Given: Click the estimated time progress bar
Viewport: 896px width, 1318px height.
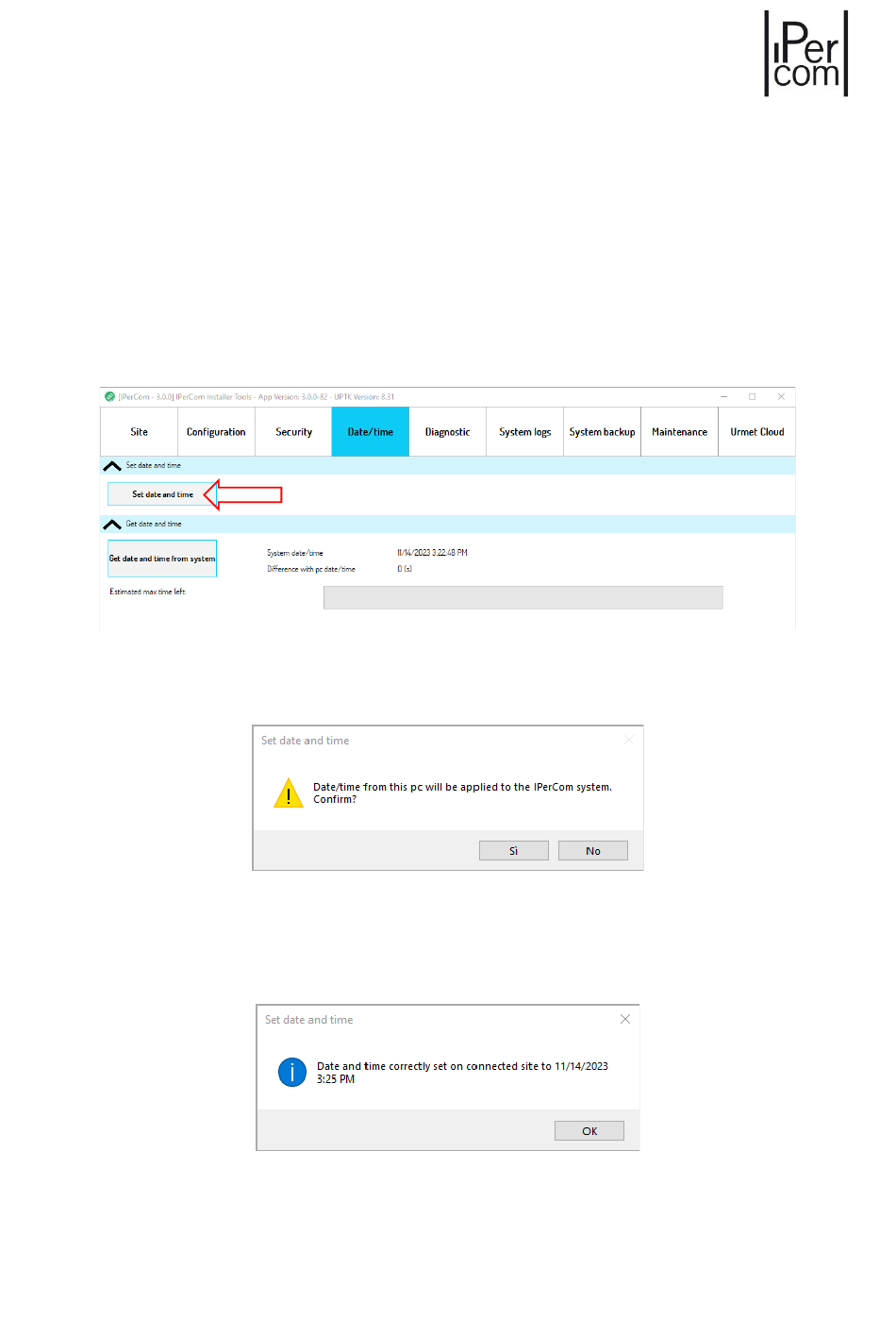Looking at the screenshot, I should click(x=523, y=597).
